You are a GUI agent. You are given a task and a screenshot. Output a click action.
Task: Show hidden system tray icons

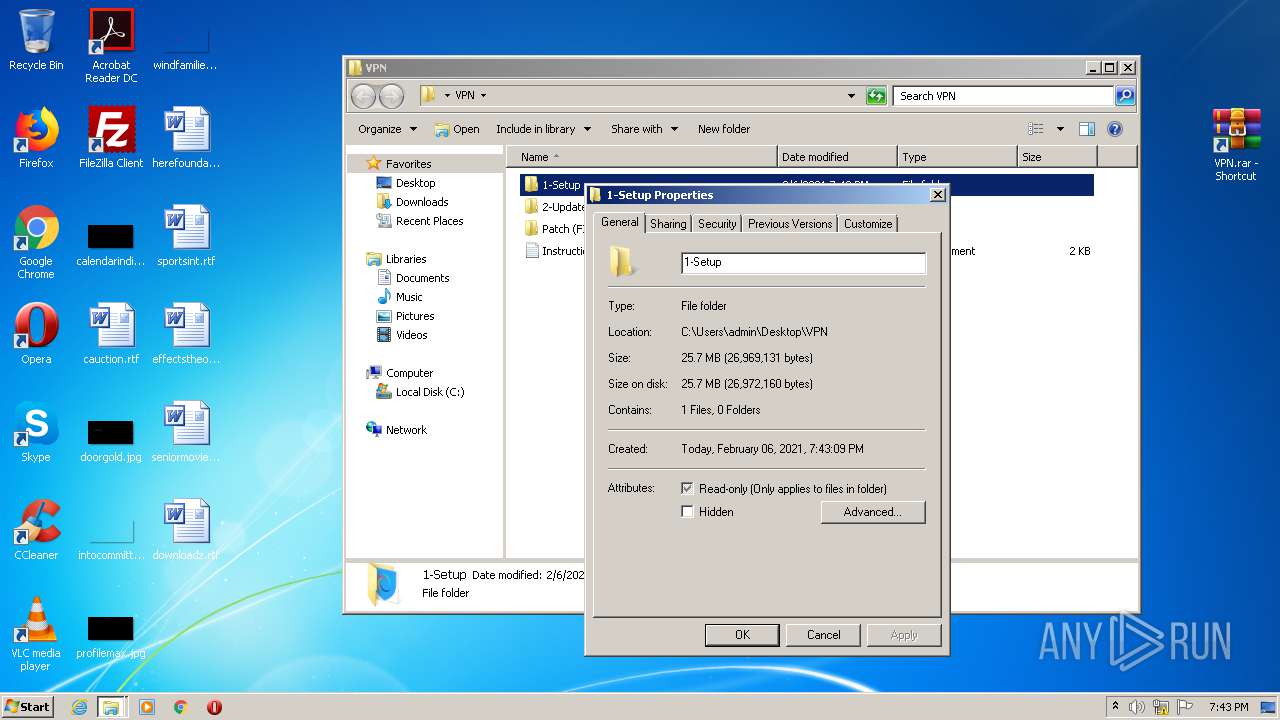coord(1115,707)
